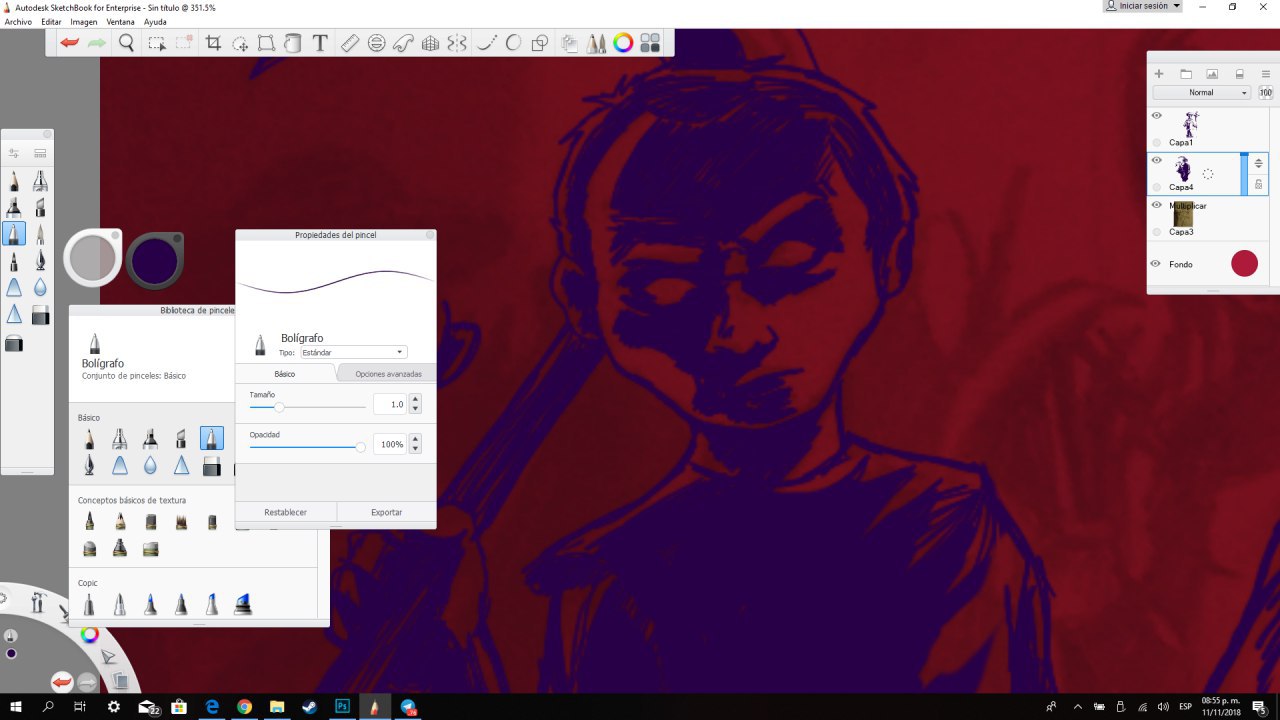Image resolution: width=1280 pixels, height=720 pixels.
Task: Decrease brush Tamaño with the down arrow
Action: pos(415,409)
